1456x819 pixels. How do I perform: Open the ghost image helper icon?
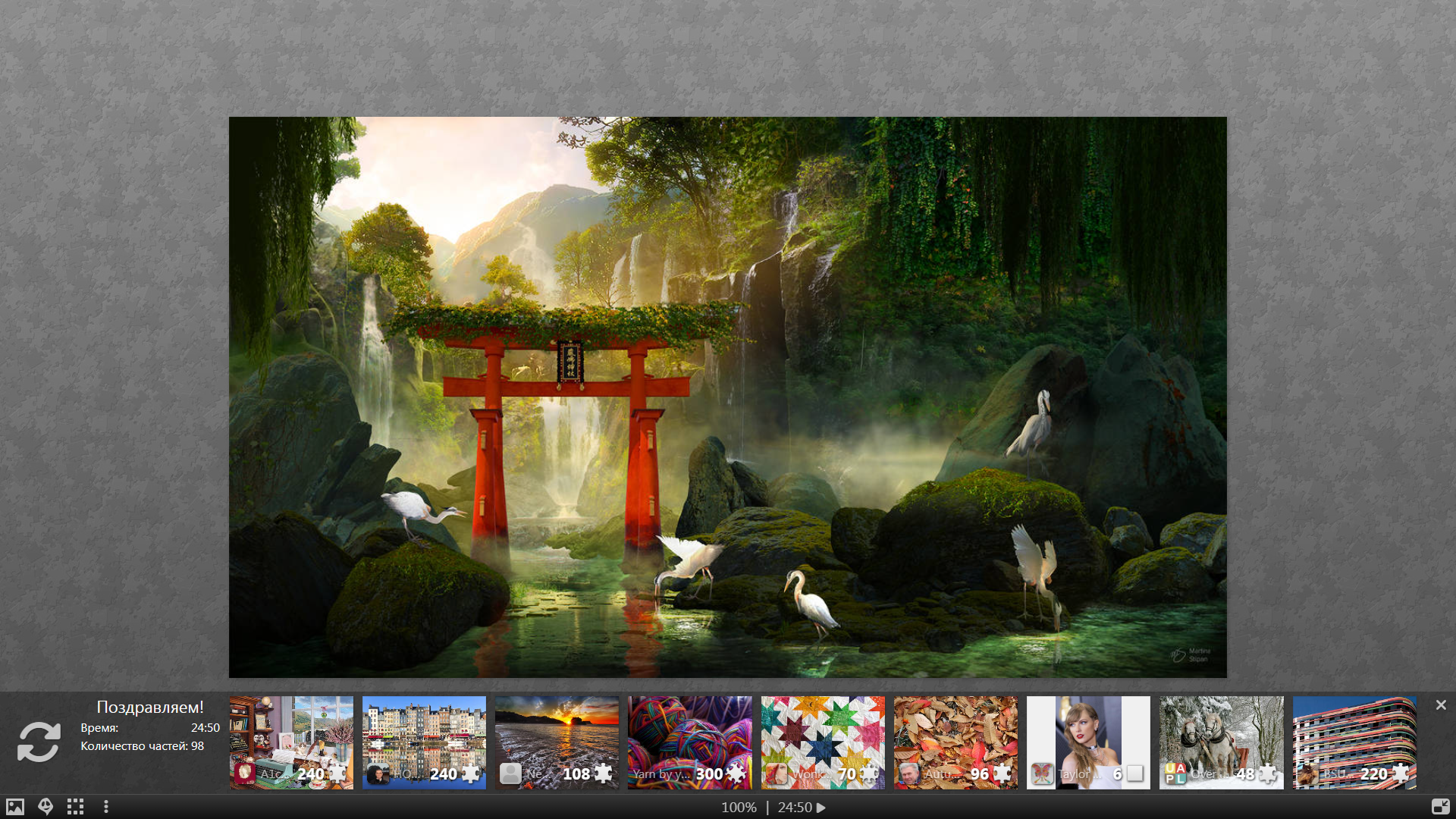[45, 807]
